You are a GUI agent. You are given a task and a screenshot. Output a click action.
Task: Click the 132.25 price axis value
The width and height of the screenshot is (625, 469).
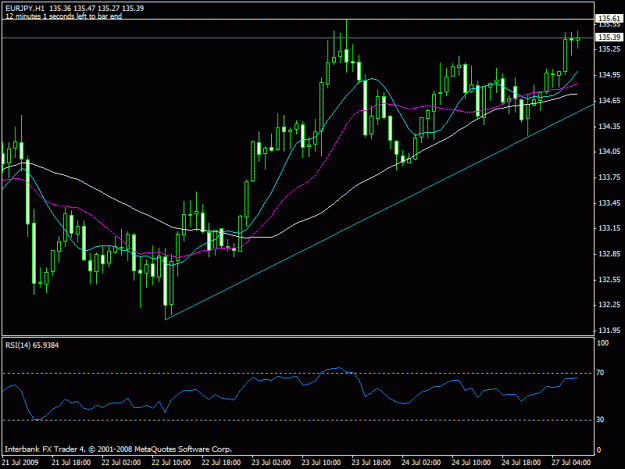coord(609,305)
